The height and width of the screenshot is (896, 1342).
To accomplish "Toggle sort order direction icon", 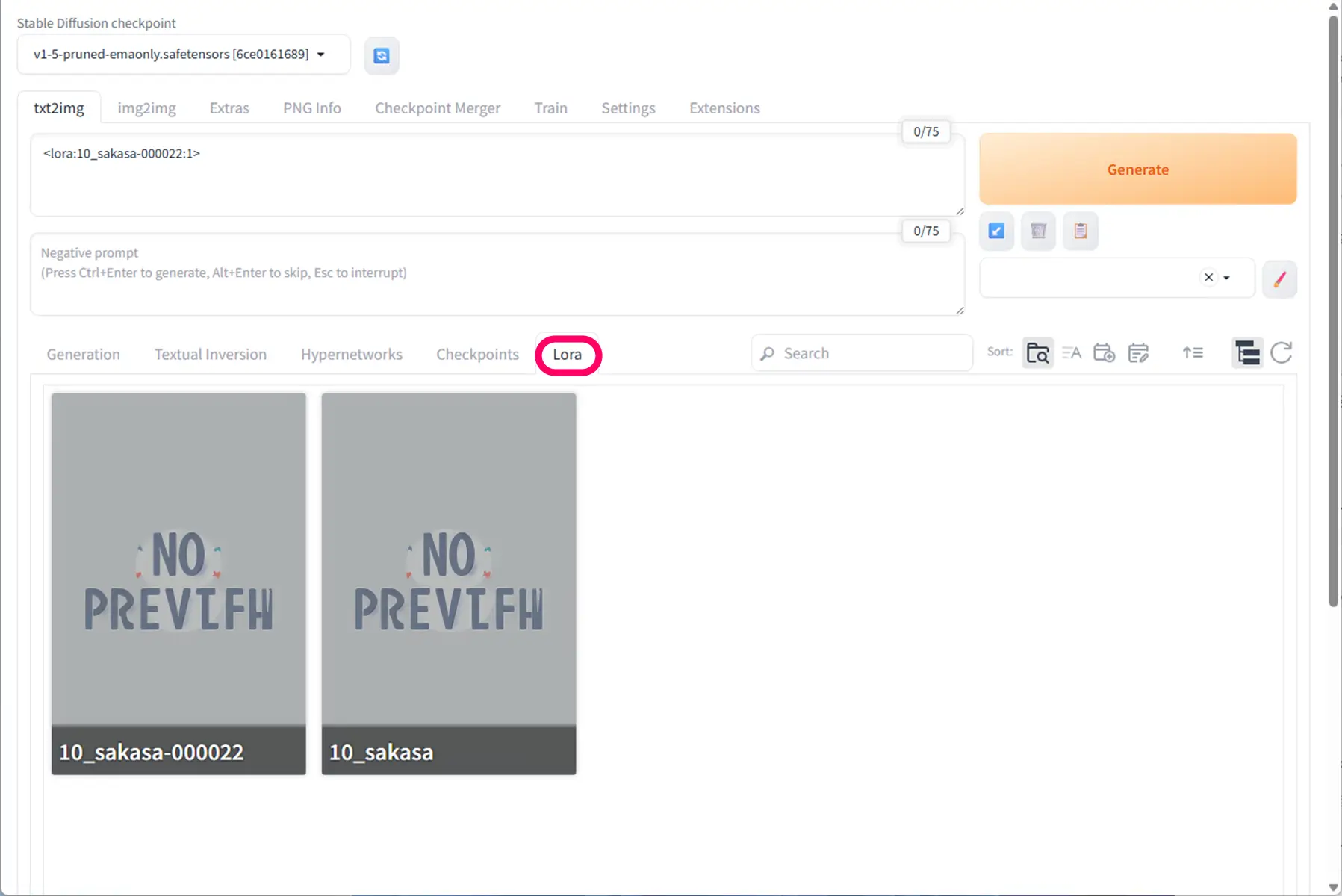I will 1193,352.
